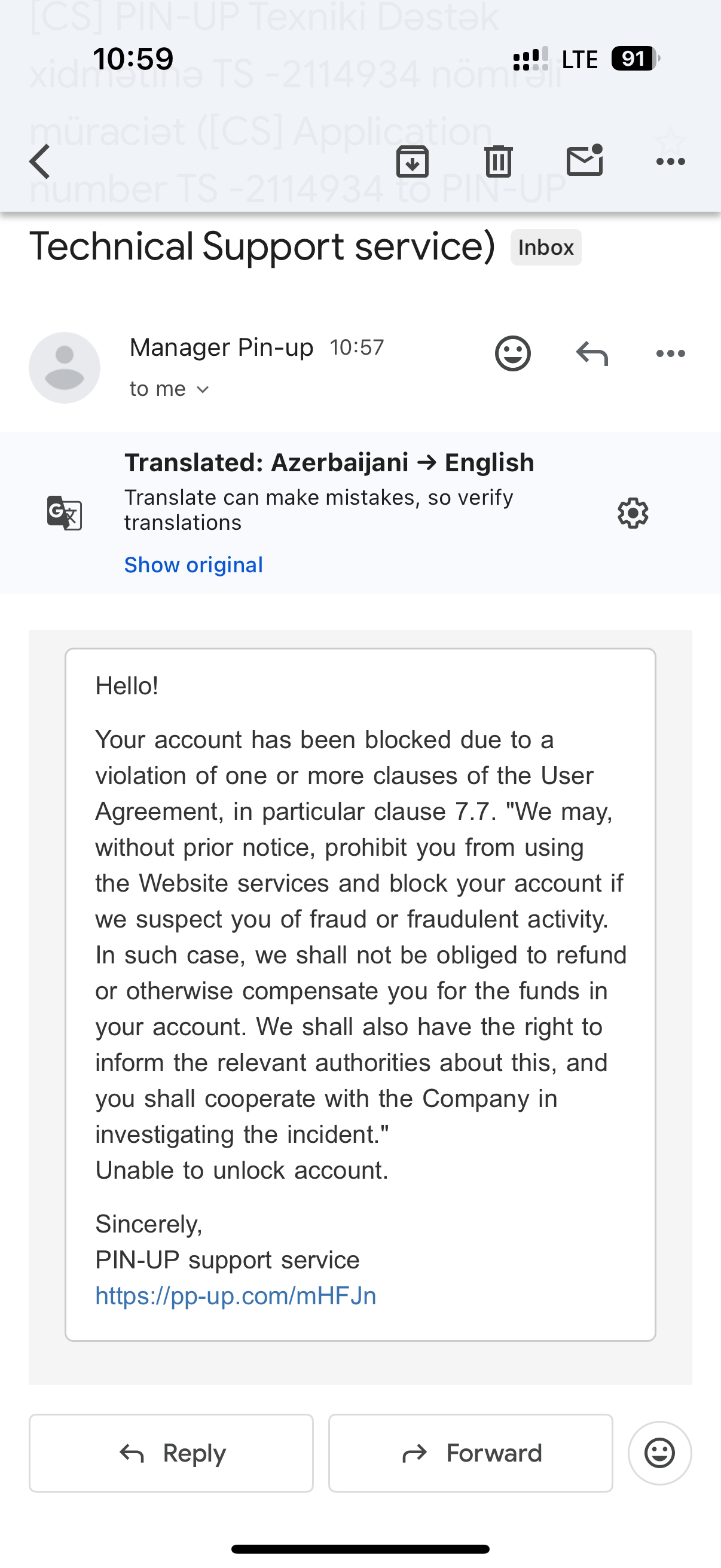
Task: Delete the email using the trash icon
Action: tap(499, 162)
